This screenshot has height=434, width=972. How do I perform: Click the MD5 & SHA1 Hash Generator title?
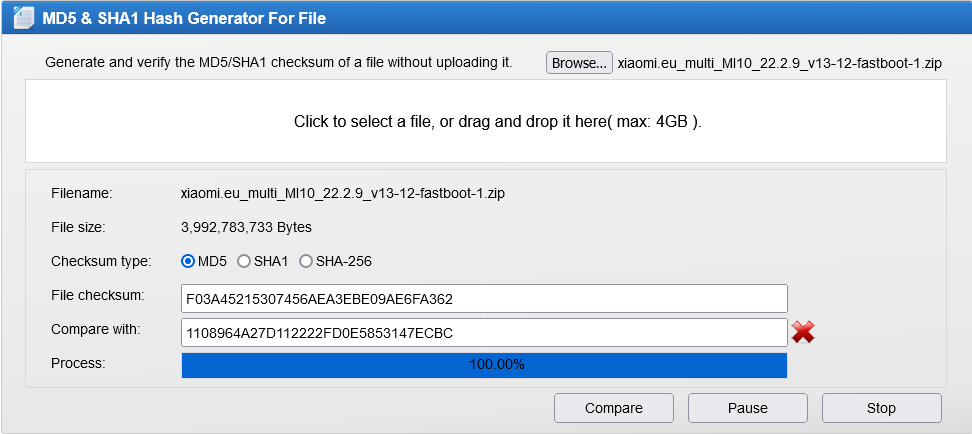coord(184,18)
